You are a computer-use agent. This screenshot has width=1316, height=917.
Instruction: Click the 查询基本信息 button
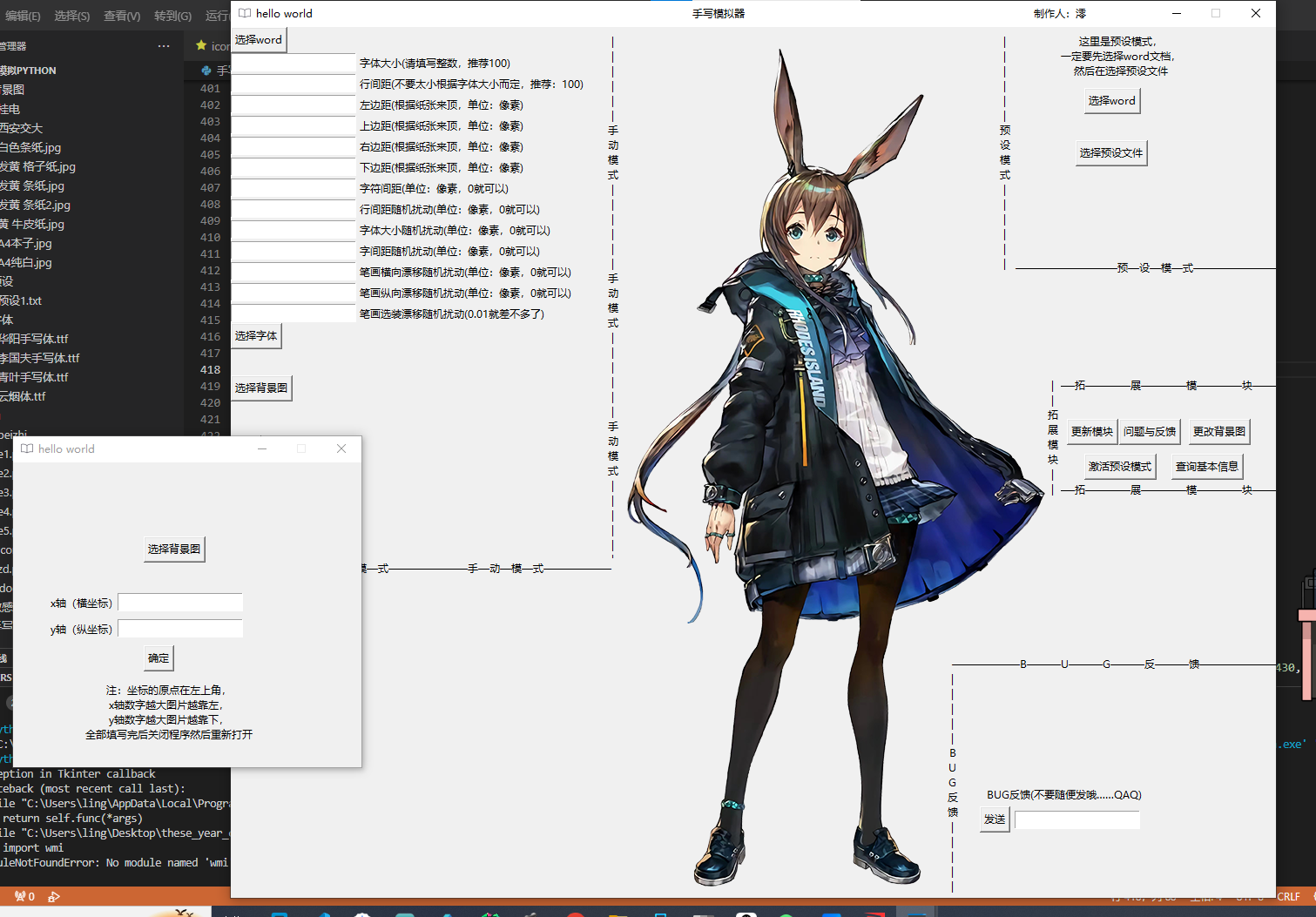pos(1207,467)
